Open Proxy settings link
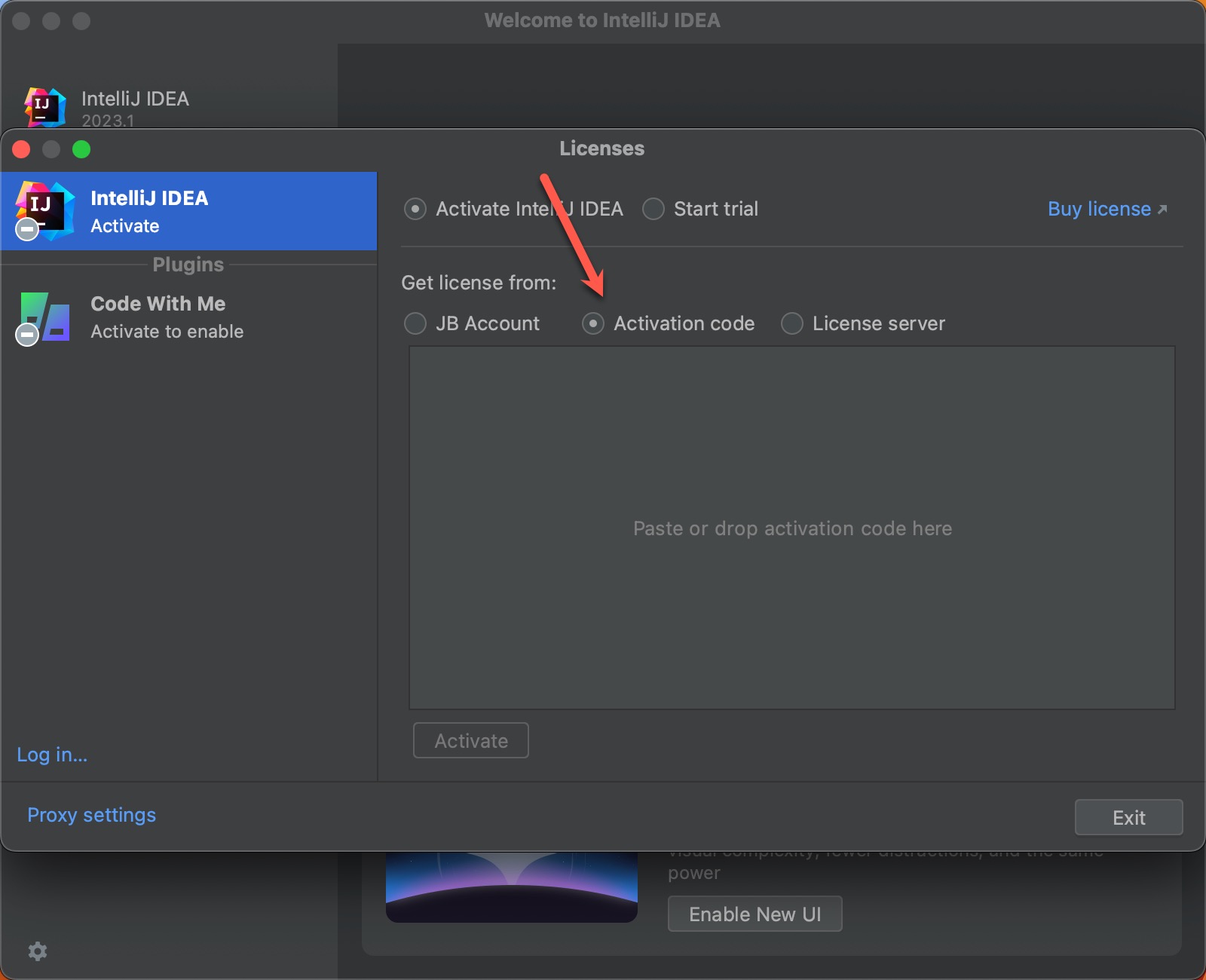1206x980 pixels. (91, 815)
